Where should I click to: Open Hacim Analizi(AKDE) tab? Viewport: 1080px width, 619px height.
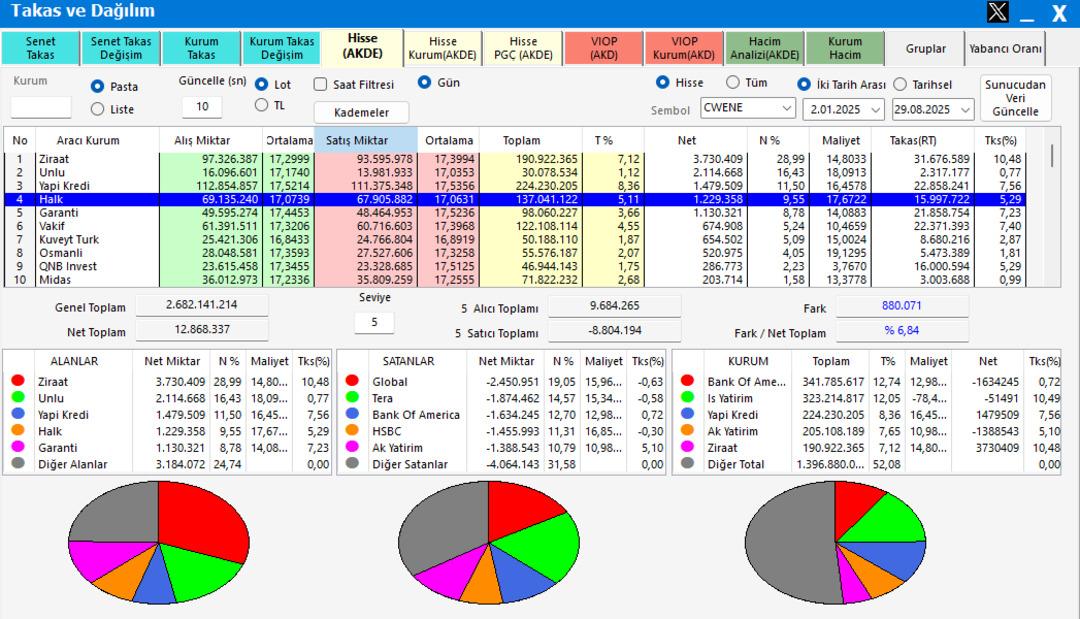click(765, 48)
